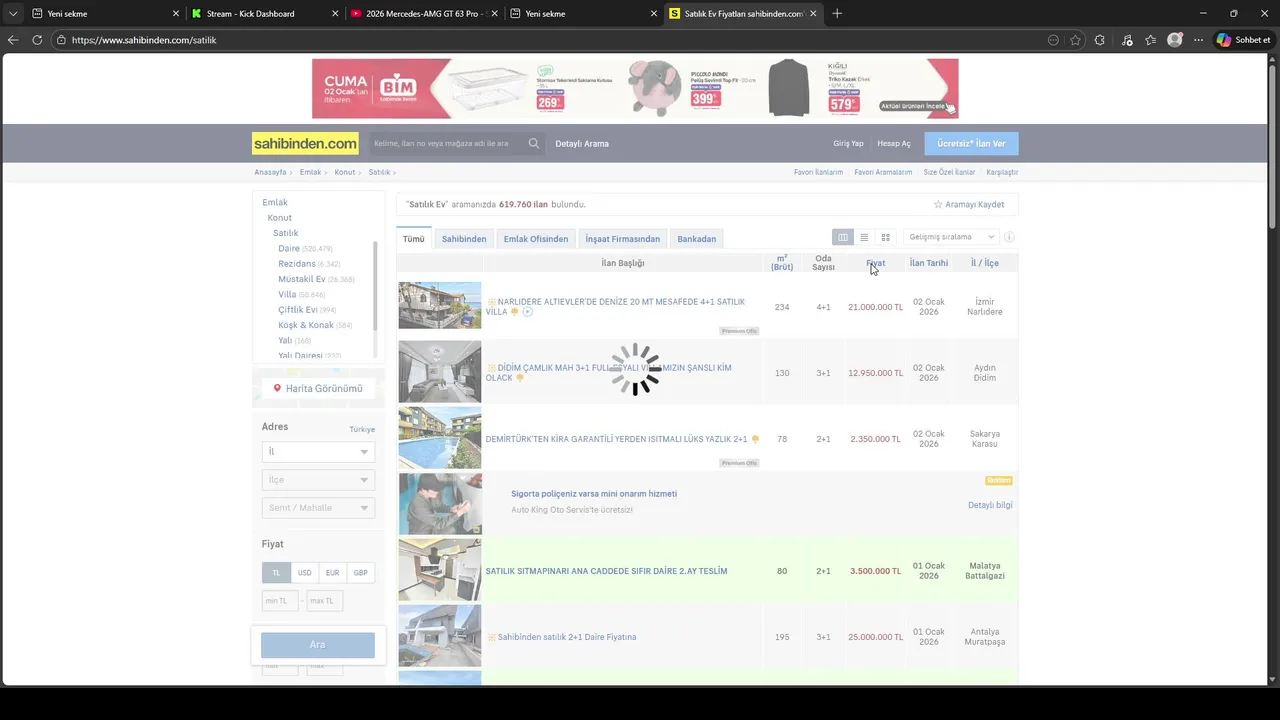This screenshot has width=1280, height=720.
Task: Open Narlıdere villa listing thumbnail
Action: [x=440, y=305]
